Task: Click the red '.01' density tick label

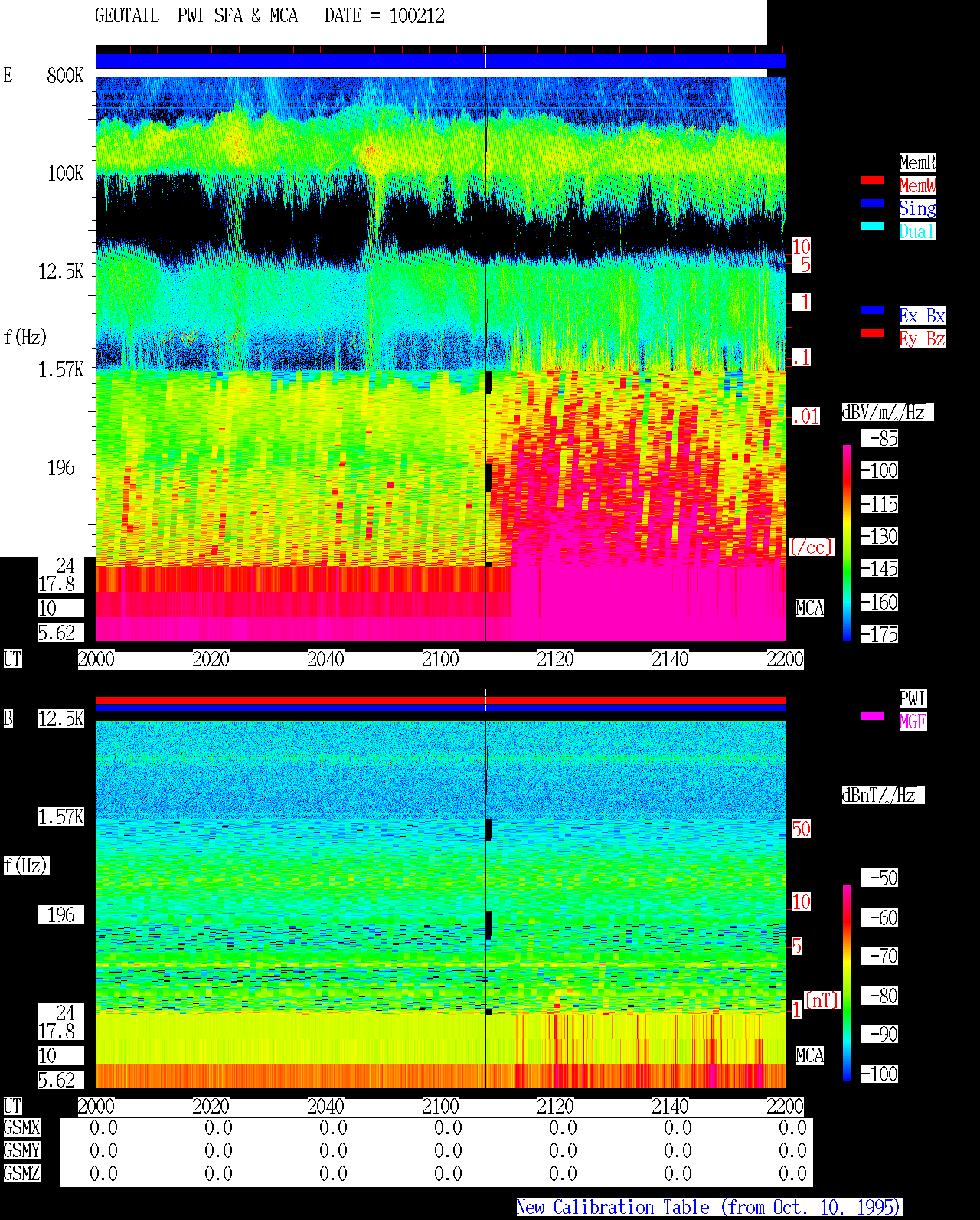Action: click(x=807, y=417)
